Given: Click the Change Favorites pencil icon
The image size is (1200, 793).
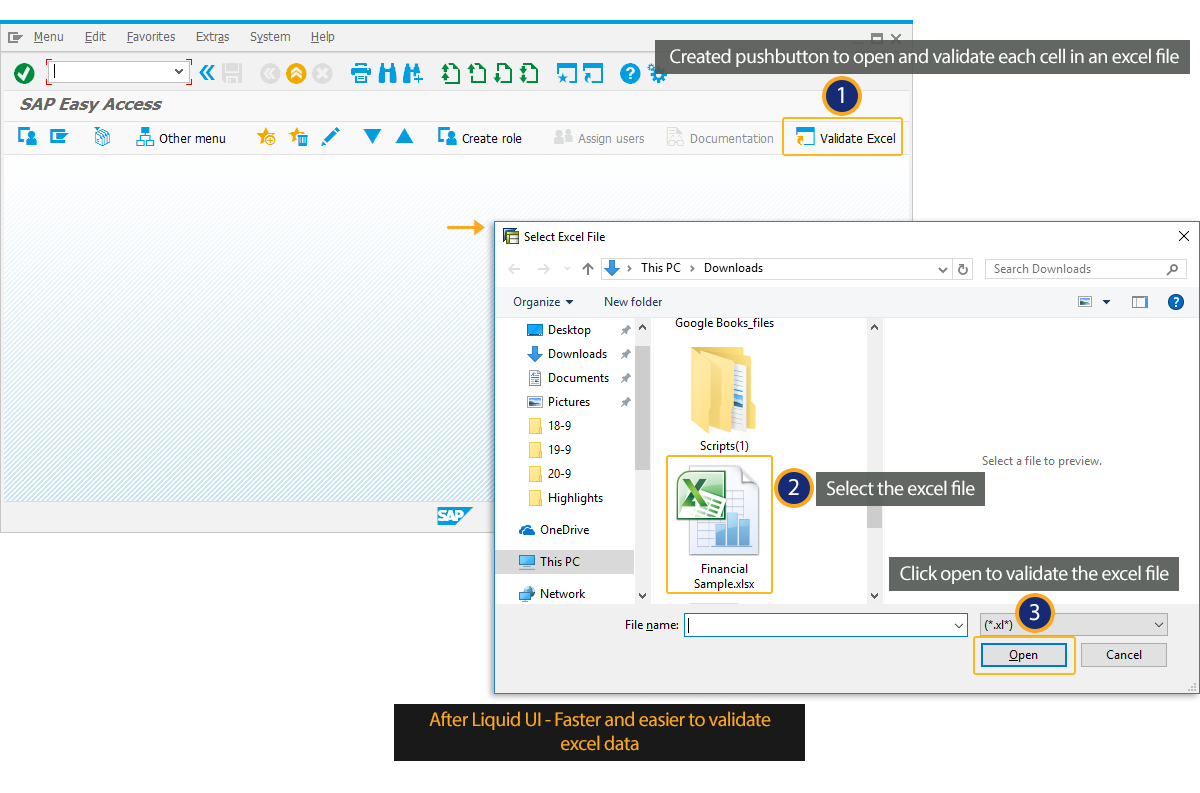Looking at the screenshot, I should point(330,137).
